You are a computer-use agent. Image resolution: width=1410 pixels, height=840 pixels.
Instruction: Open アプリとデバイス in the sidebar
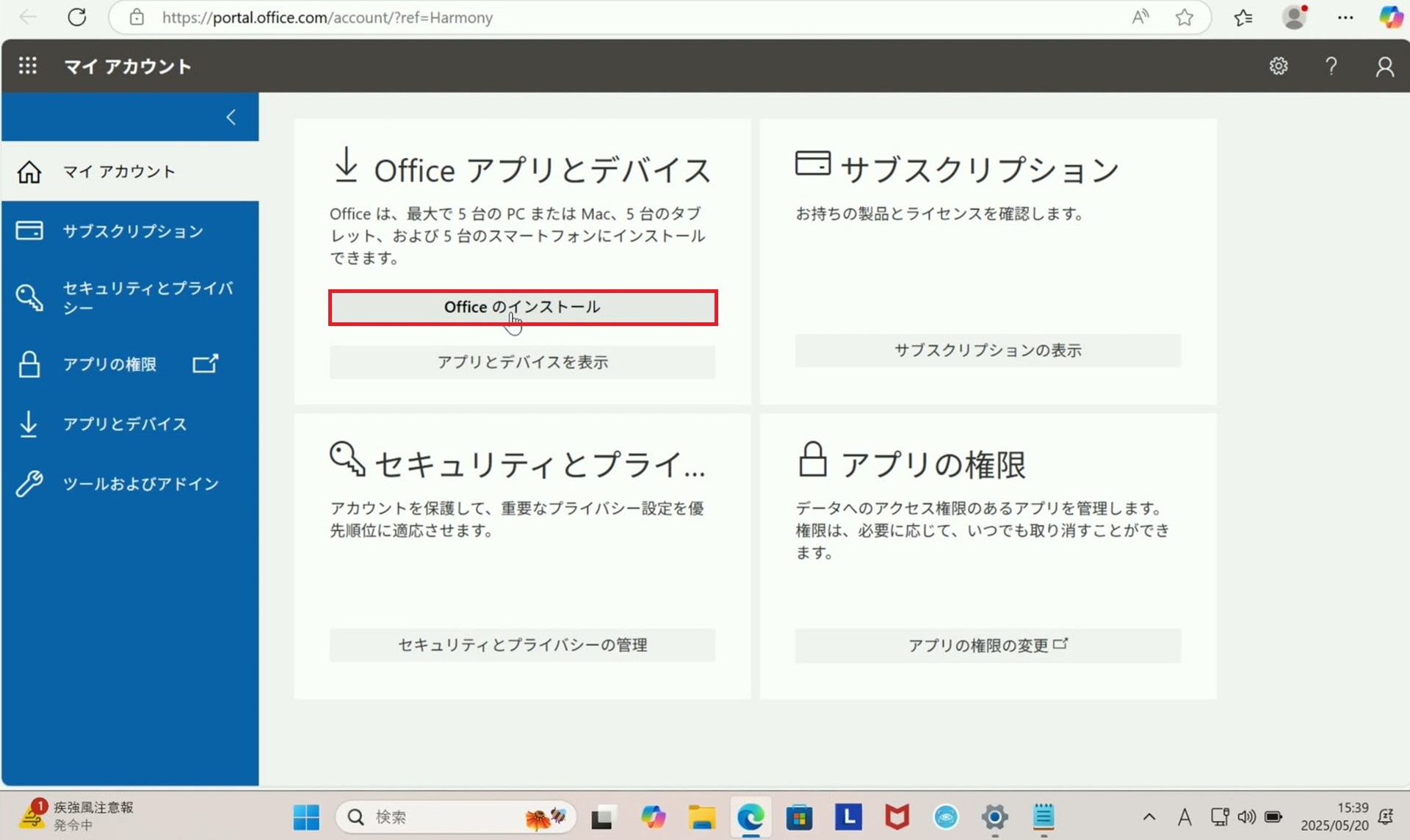point(130,424)
